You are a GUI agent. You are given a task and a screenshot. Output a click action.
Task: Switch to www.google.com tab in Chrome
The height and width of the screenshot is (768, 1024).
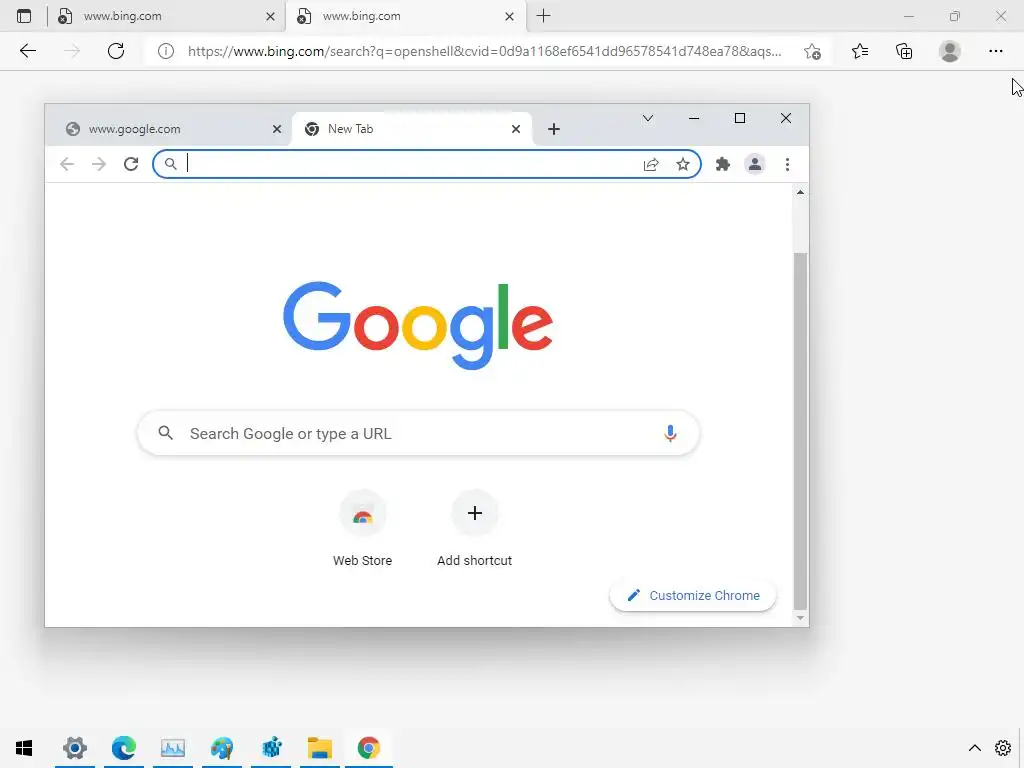(x=170, y=129)
